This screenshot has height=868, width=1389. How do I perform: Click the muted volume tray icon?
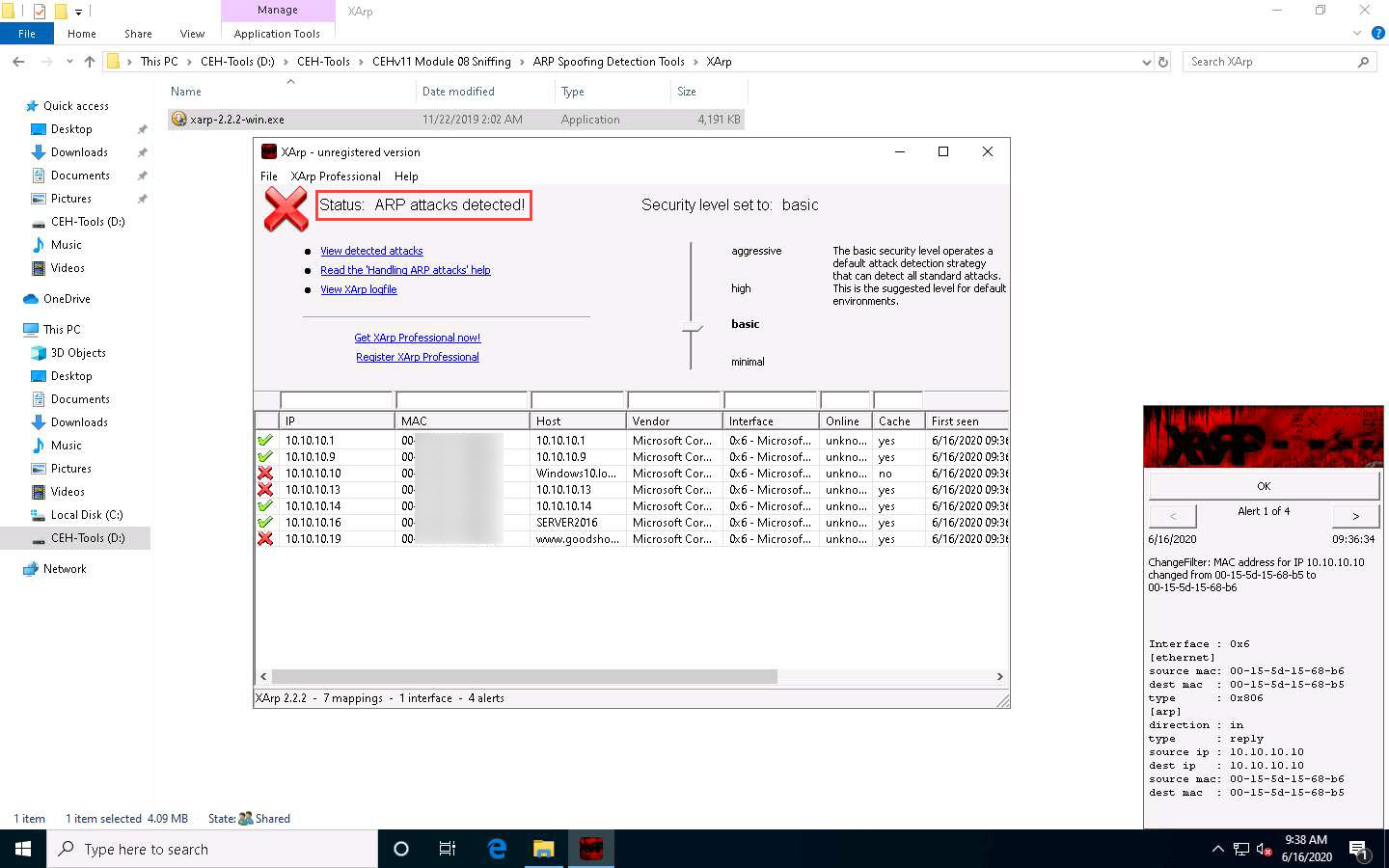click(x=1264, y=850)
